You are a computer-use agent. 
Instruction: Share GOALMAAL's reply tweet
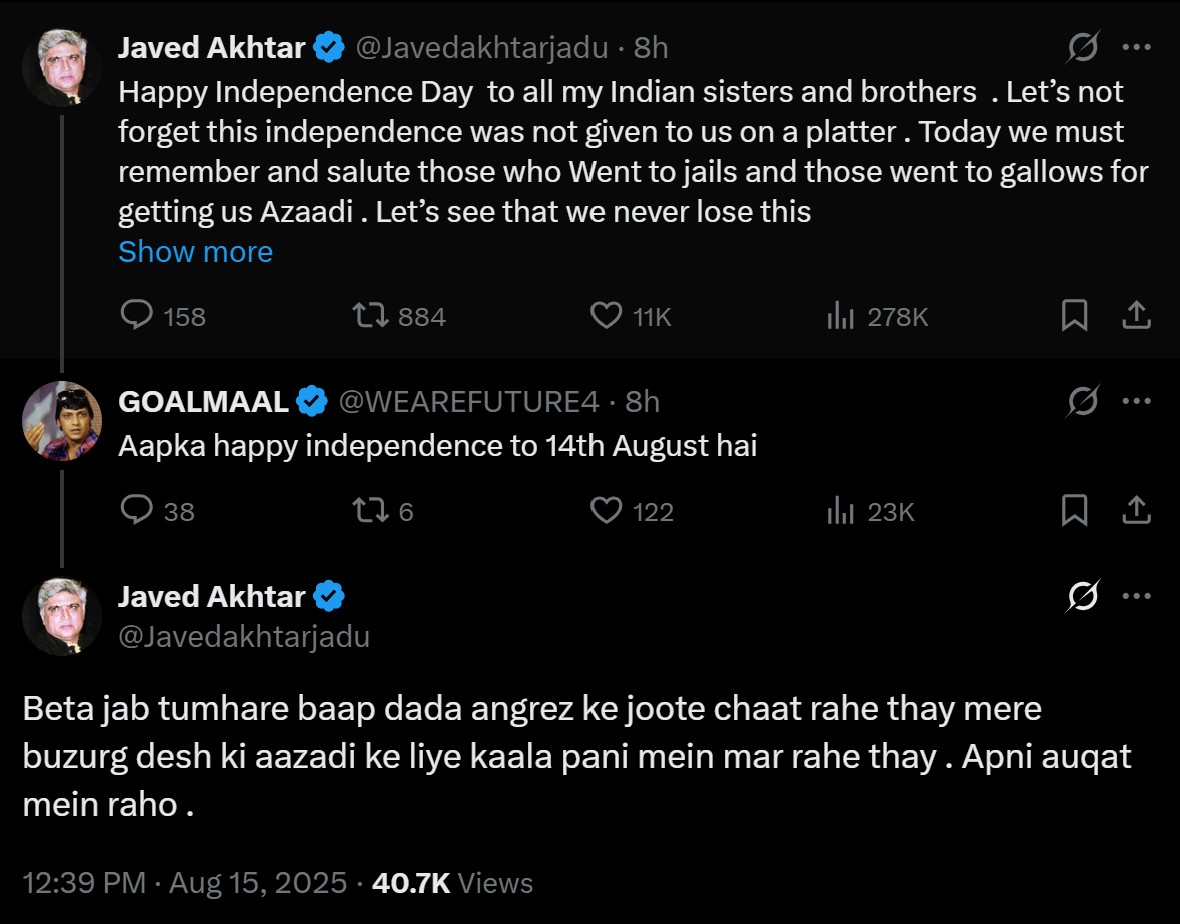pyautogui.click(x=1135, y=511)
